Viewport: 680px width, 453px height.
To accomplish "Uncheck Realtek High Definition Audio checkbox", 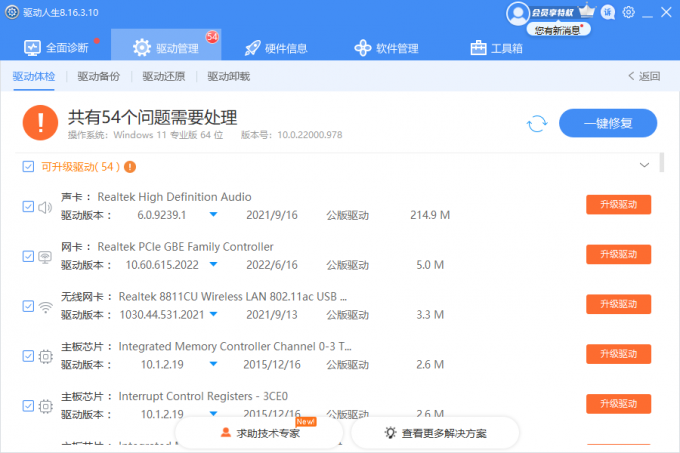I will tap(28, 207).
